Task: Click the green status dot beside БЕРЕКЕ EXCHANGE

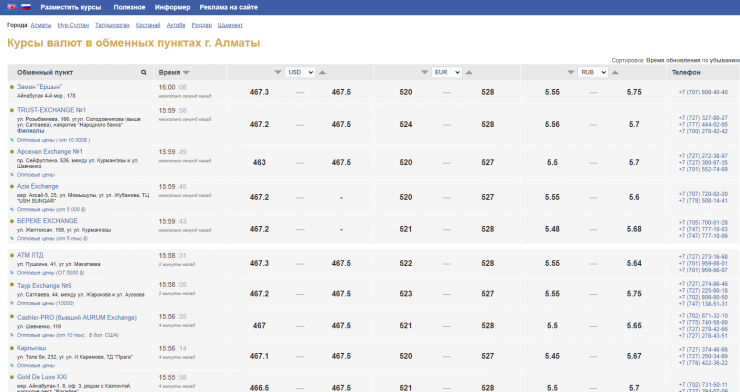Action: [12, 221]
